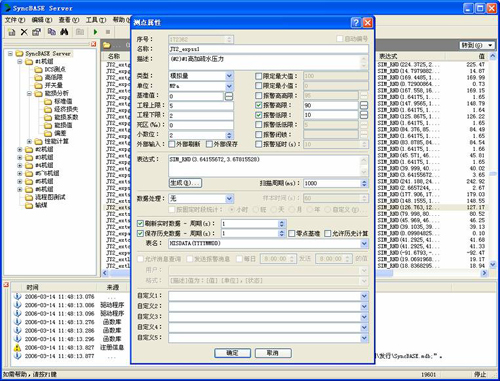Click the new item toolbar icon
The height and width of the screenshot is (381, 500).
point(12,32)
